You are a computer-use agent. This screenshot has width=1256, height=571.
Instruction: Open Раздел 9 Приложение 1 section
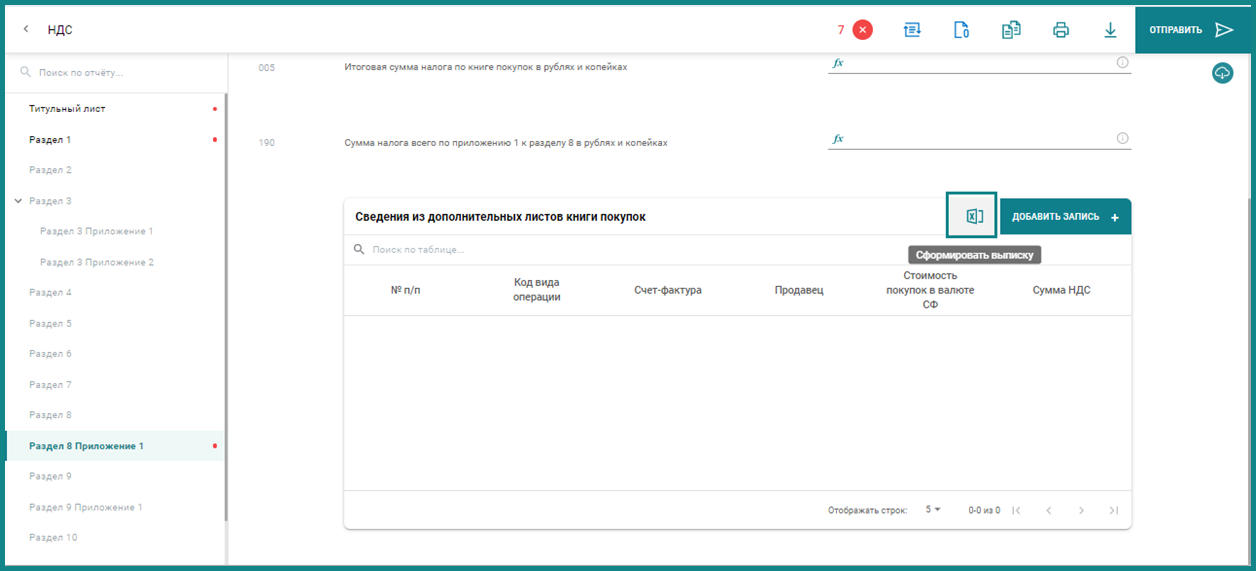(x=86, y=507)
